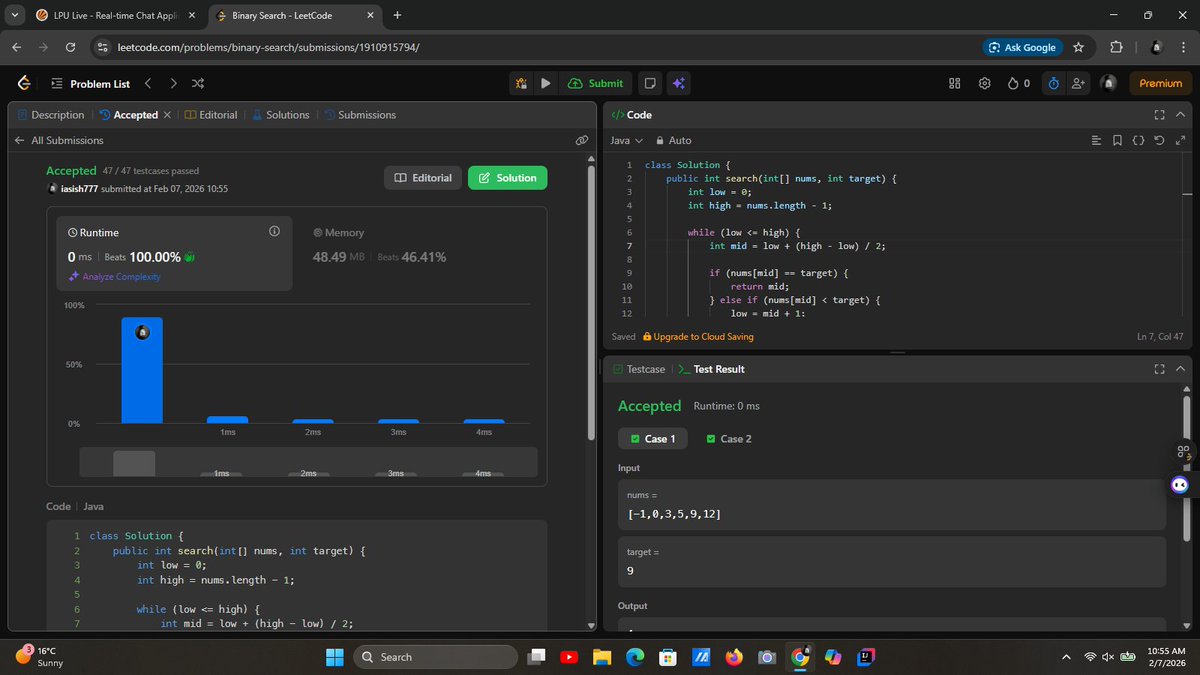
Task: Click Upgrade to Cloud Saving link
Action: pyautogui.click(x=698, y=337)
